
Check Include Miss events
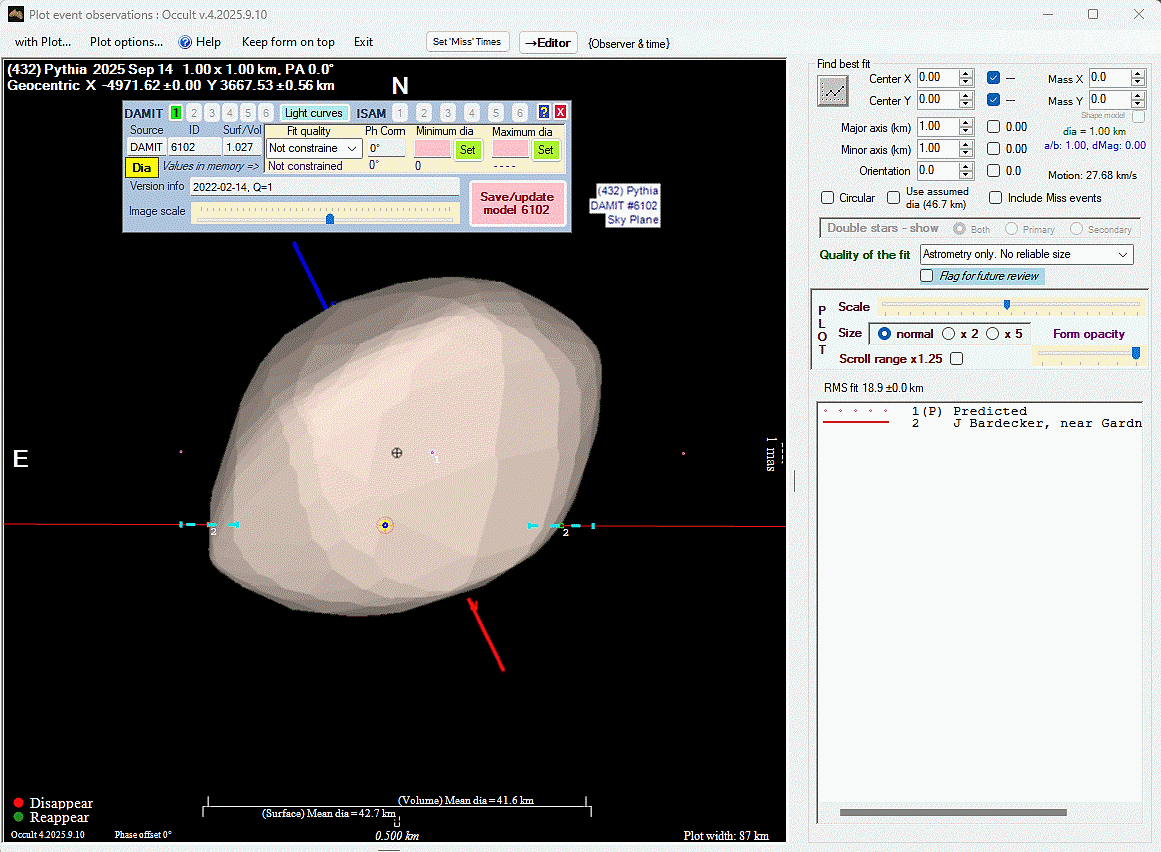point(996,198)
